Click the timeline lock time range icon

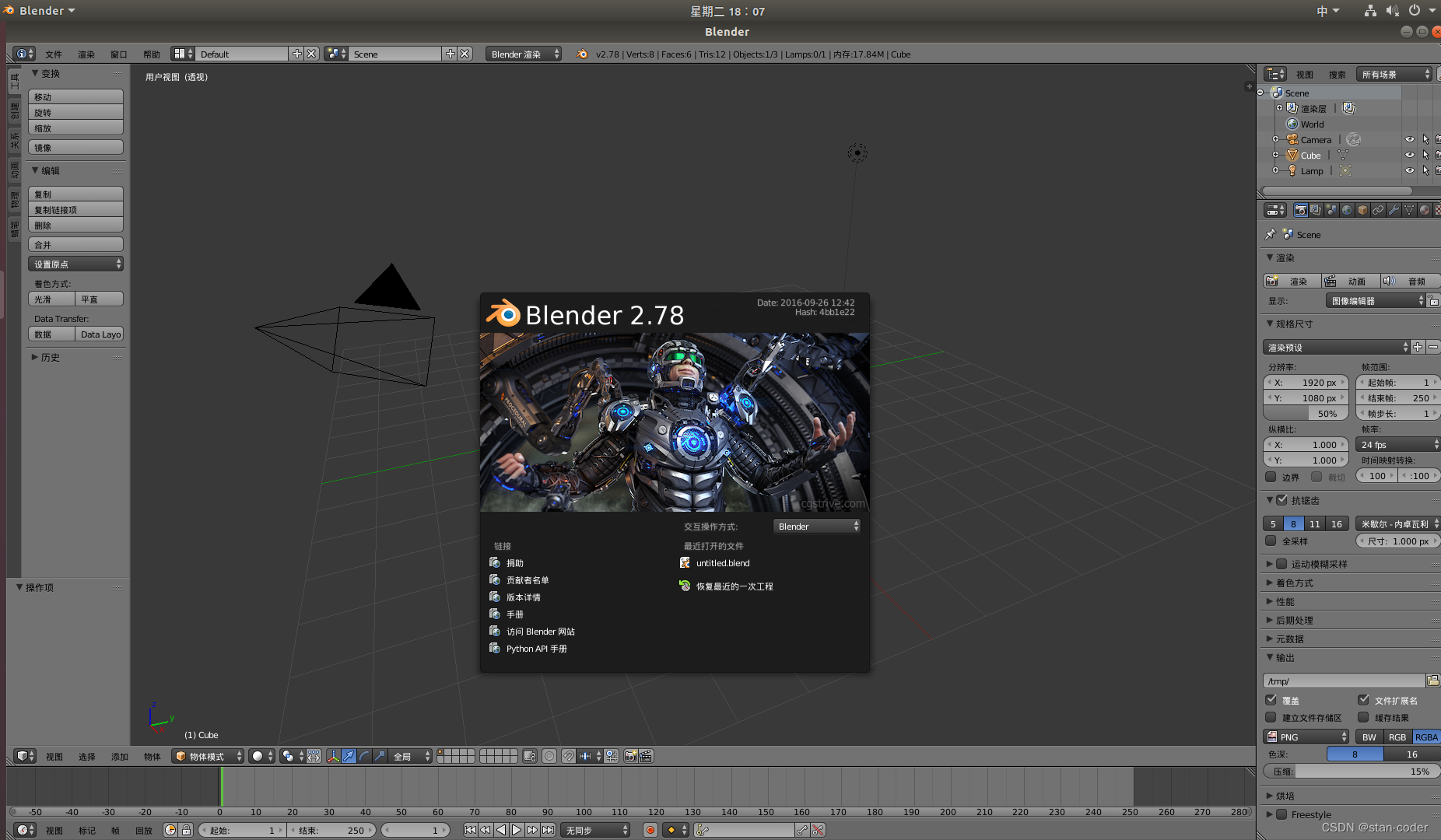pyautogui.click(x=187, y=830)
